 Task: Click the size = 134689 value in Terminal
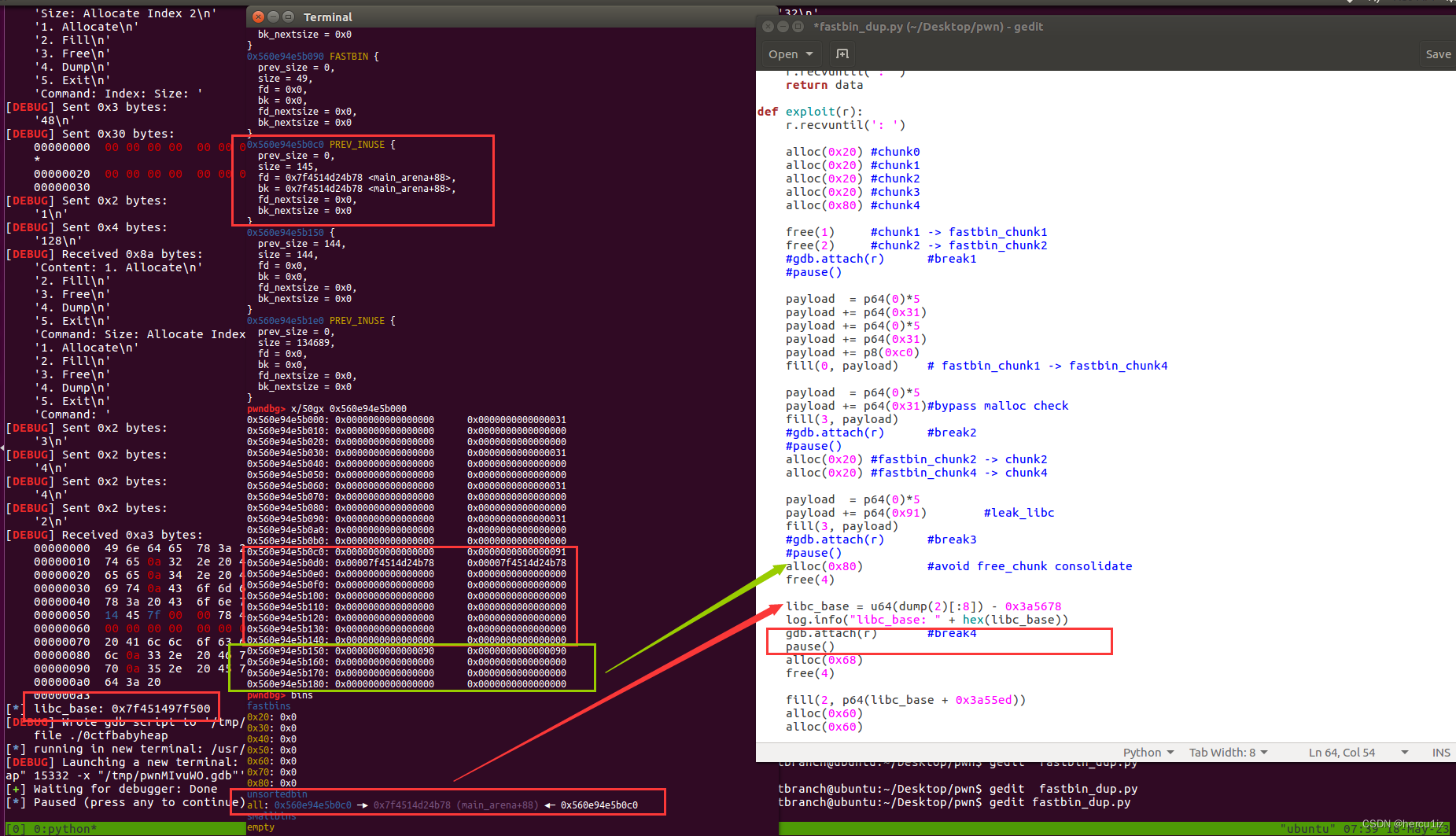(296, 343)
